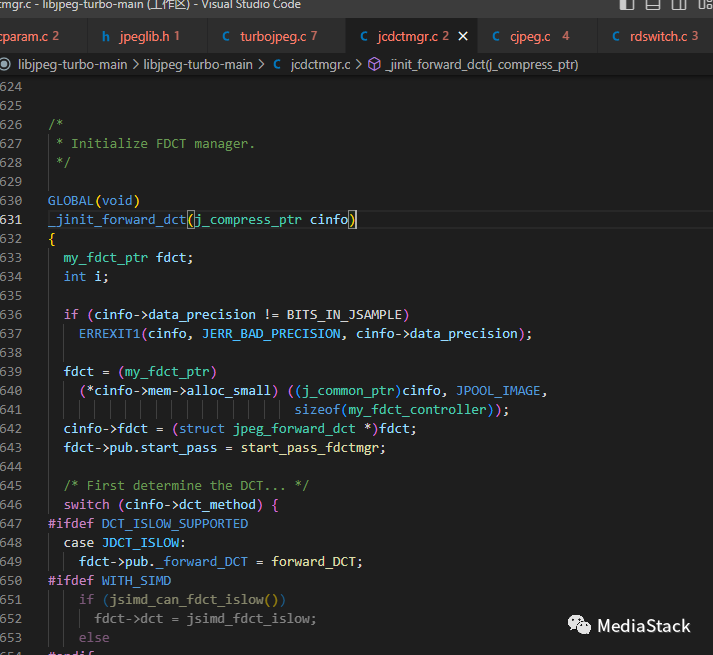This screenshot has height=655, width=713.
Task: Click the C icon on active jcdctmgr.c tab
Action: [x=364, y=37]
